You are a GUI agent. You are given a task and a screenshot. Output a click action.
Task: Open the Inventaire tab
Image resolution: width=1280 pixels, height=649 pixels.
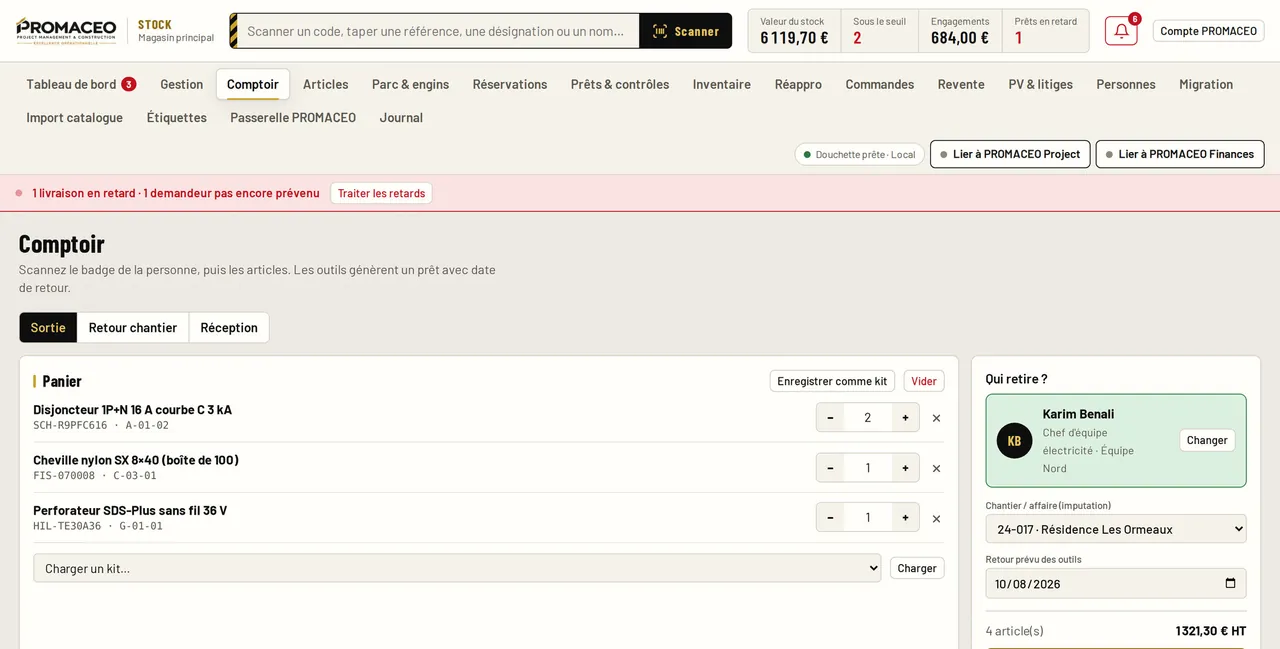pyautogui.click(x=722, y=84)
